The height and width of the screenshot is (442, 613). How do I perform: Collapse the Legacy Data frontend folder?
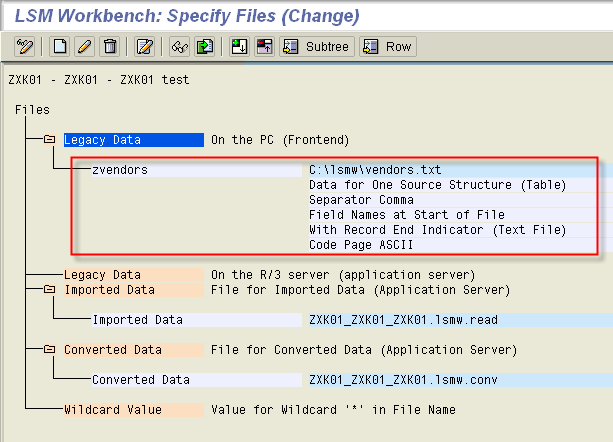click(x=49, y=140)
